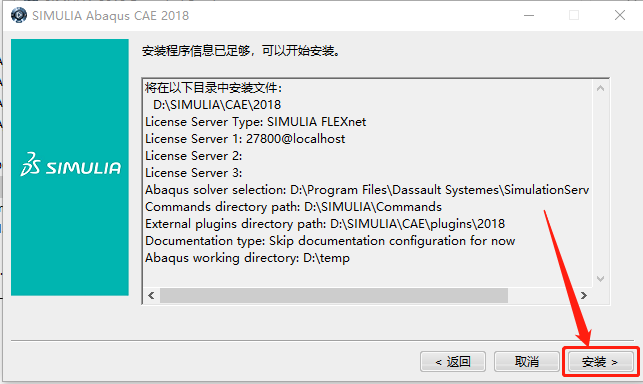Click the left arrow of horizontal scrollbar
Screen dimensions: 643x384
coord(151,295)
